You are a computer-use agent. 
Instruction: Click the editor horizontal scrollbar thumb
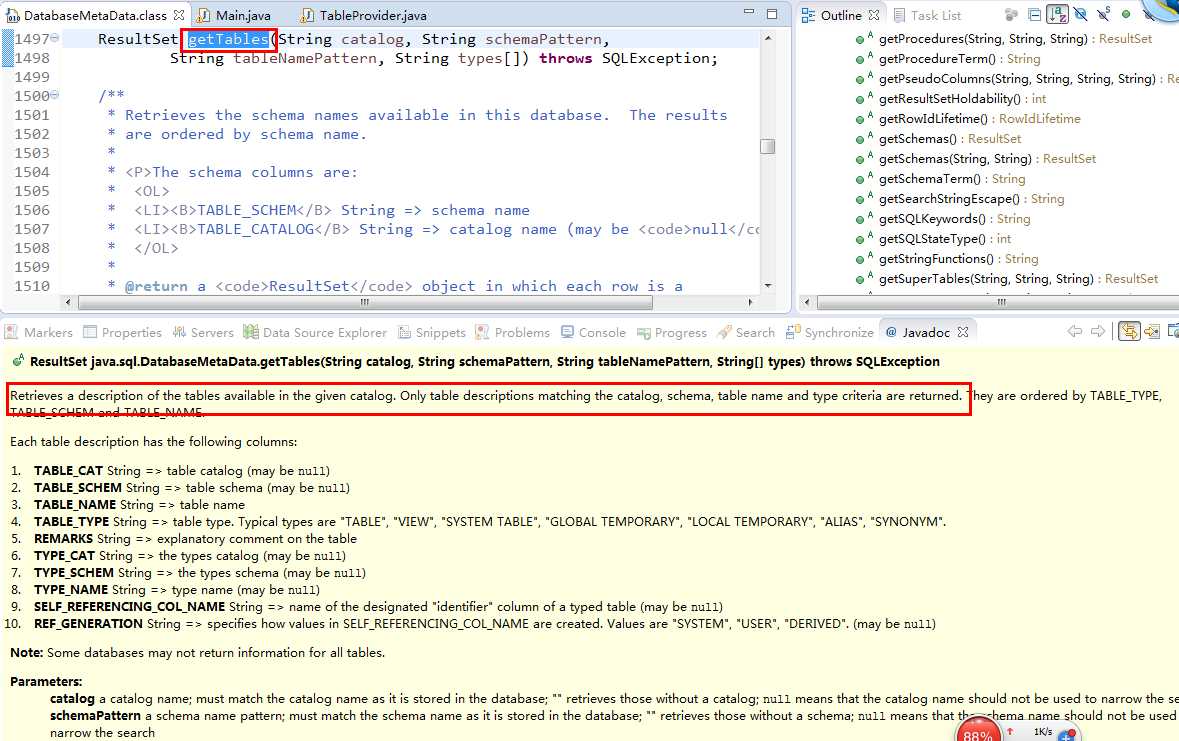tap(365, 302)
